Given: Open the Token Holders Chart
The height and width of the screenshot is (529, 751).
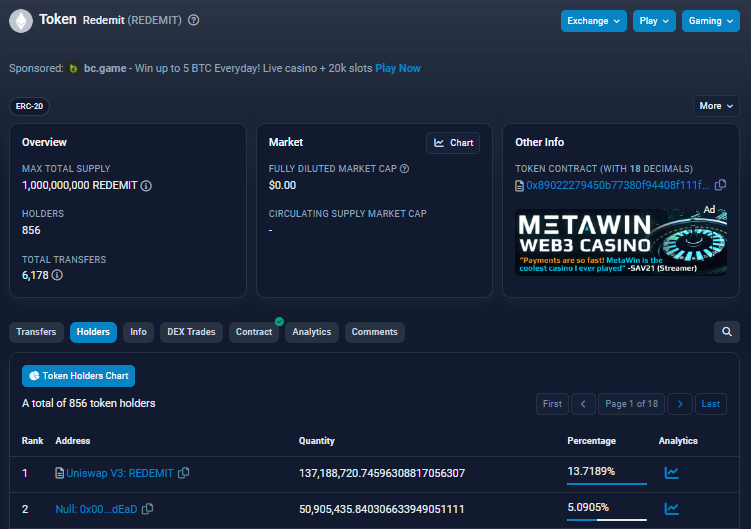Looking at the screenshot, I should click(x=79, y=376).
